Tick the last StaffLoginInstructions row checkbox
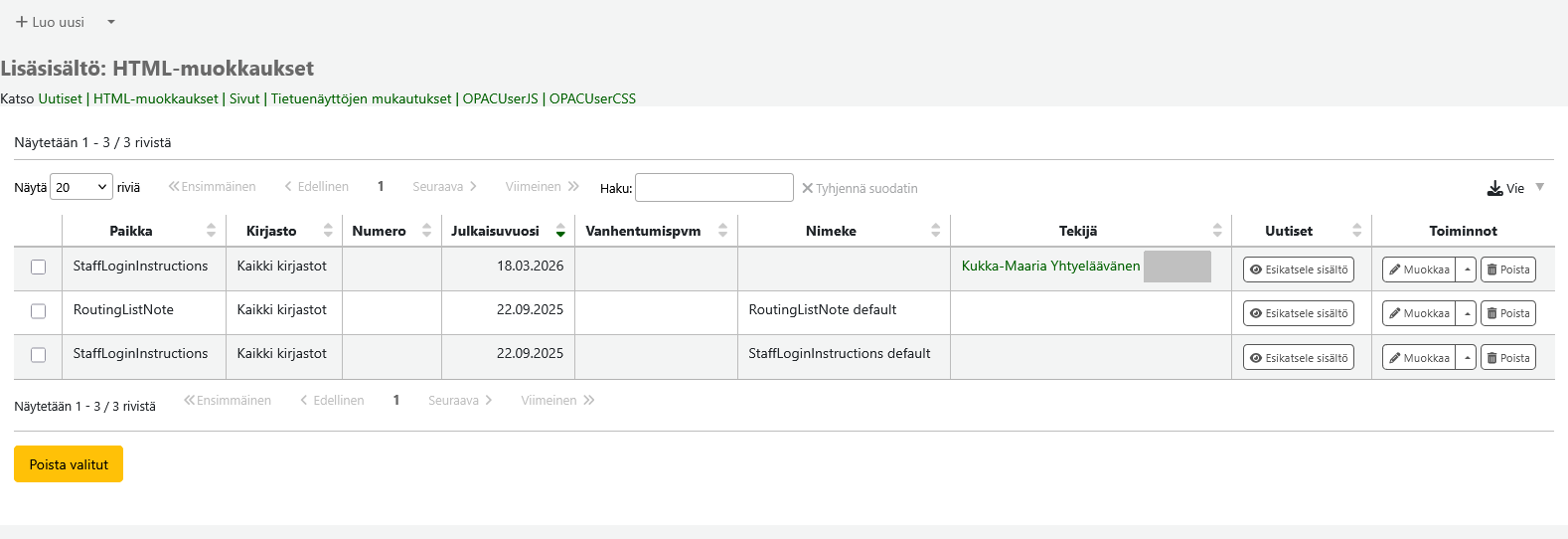This screenshot has height=539, width=1568. [38, 355]
